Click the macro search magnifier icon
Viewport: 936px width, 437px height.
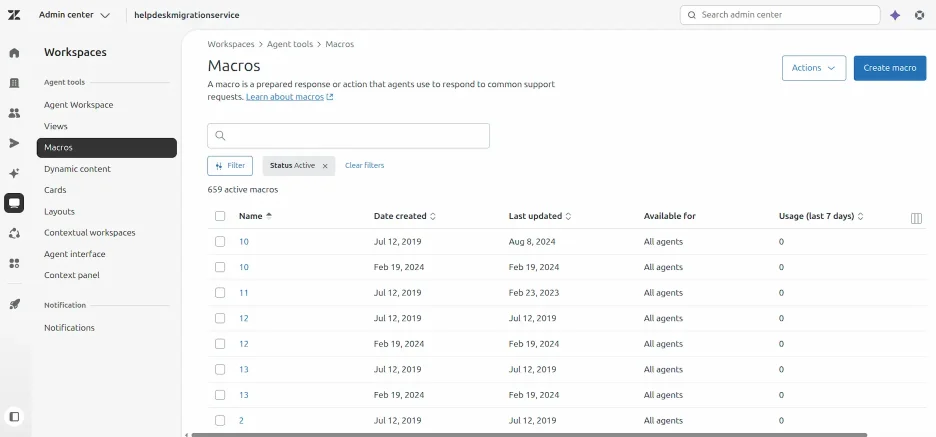[x=220, y=136]
